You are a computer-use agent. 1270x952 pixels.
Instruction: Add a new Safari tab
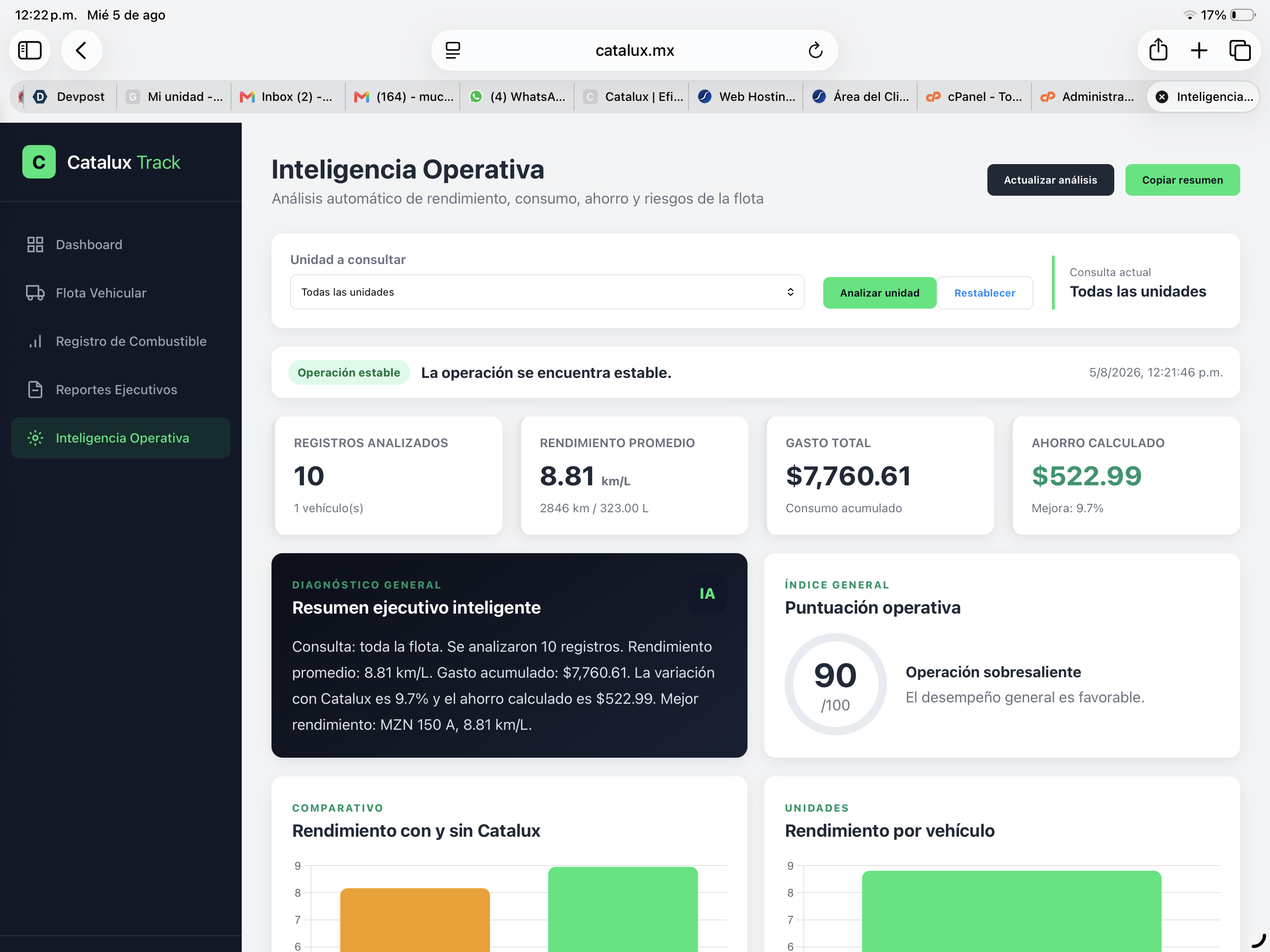[1199, 51]
